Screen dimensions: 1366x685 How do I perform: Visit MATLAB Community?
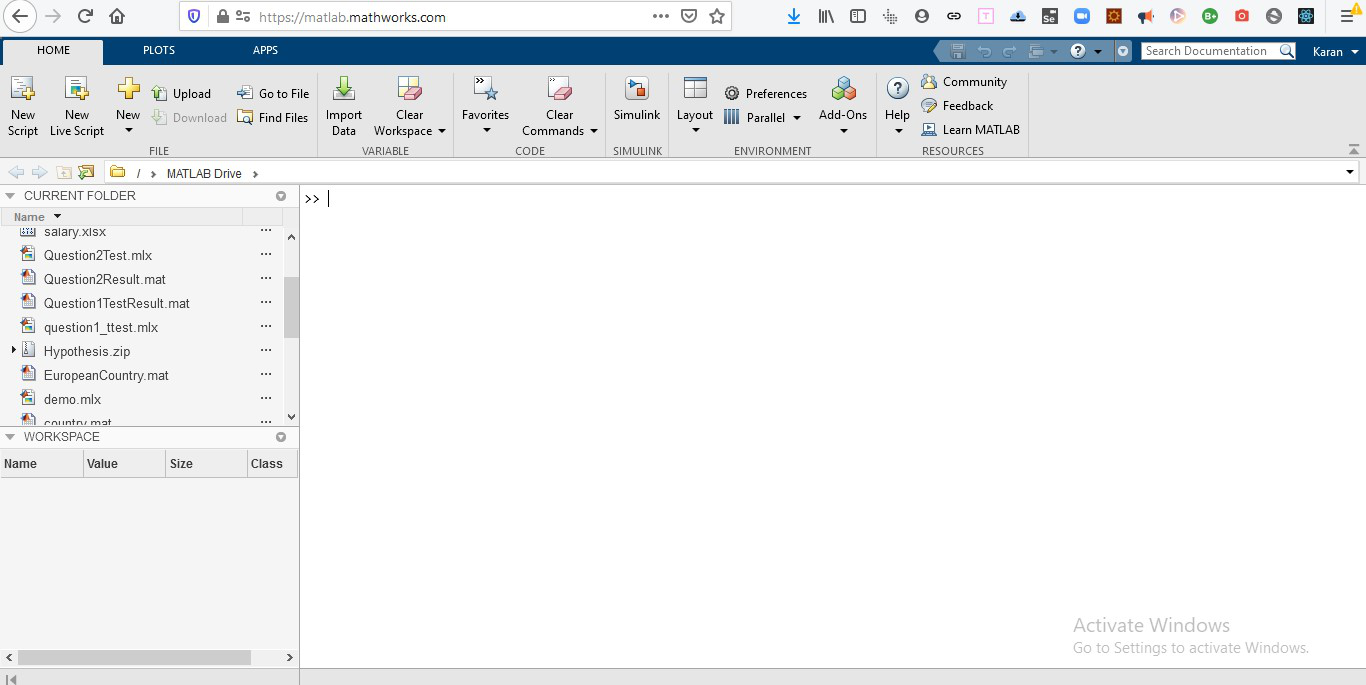click(964, 82)
